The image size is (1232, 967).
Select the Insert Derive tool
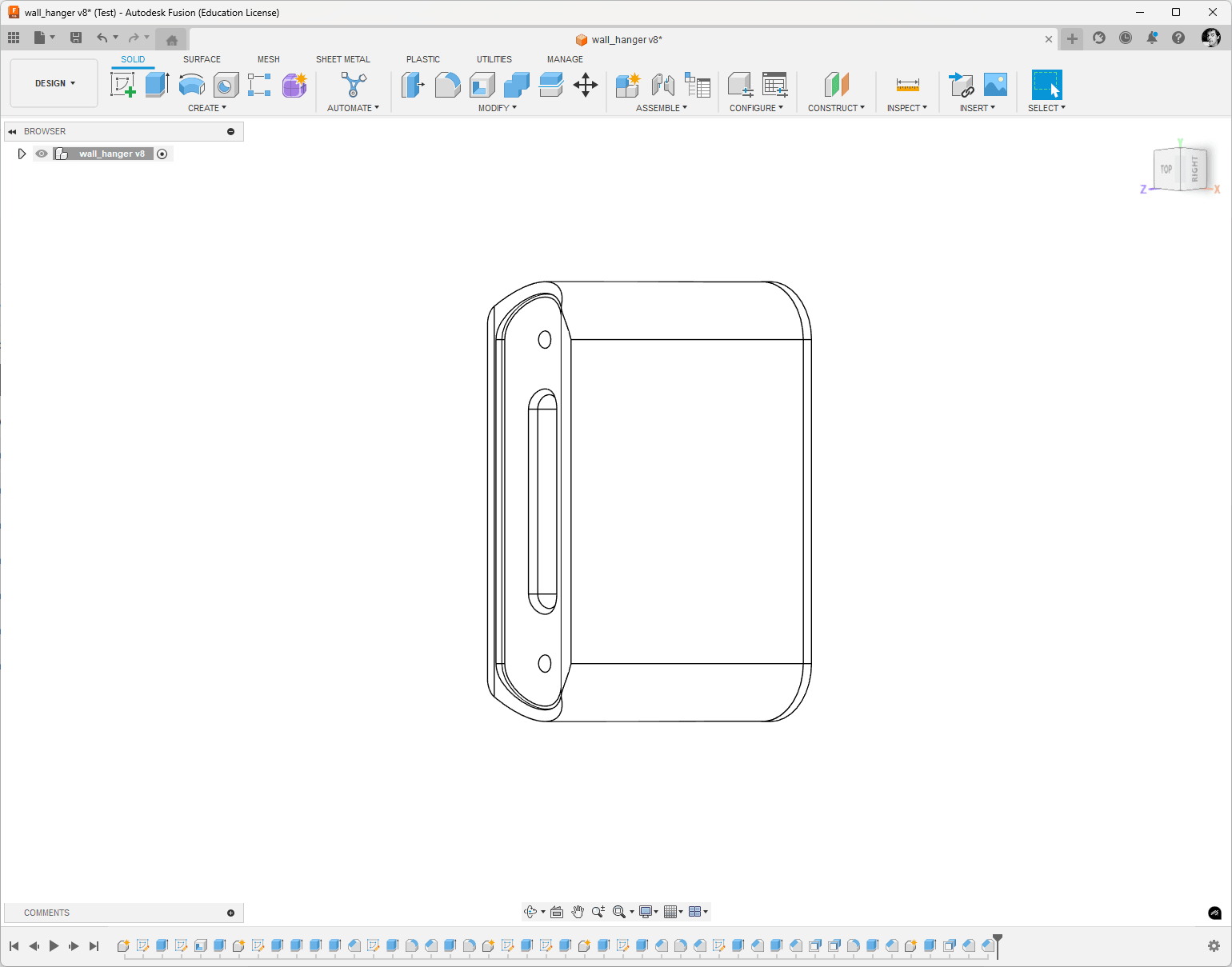(961, 84)
